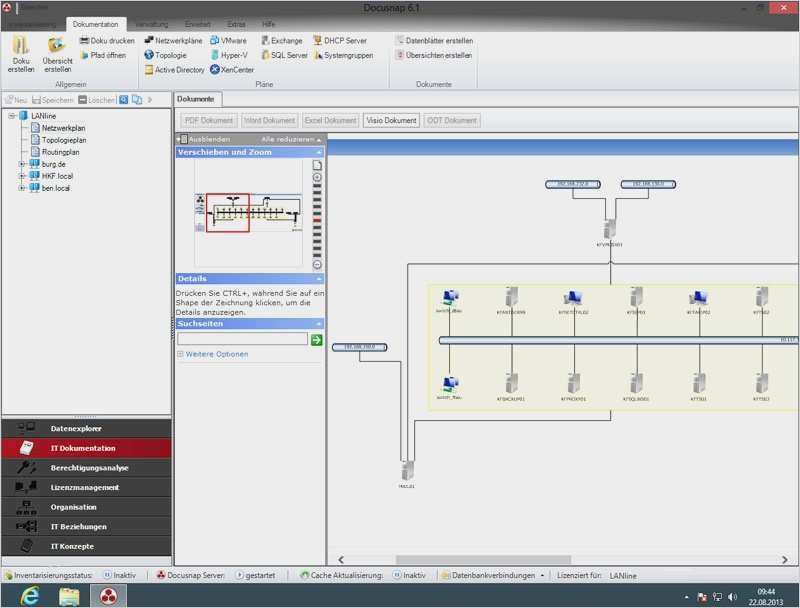Open Internet Explorer from the taskbar
Screen dimensions: 800x608
pos(30,596)
